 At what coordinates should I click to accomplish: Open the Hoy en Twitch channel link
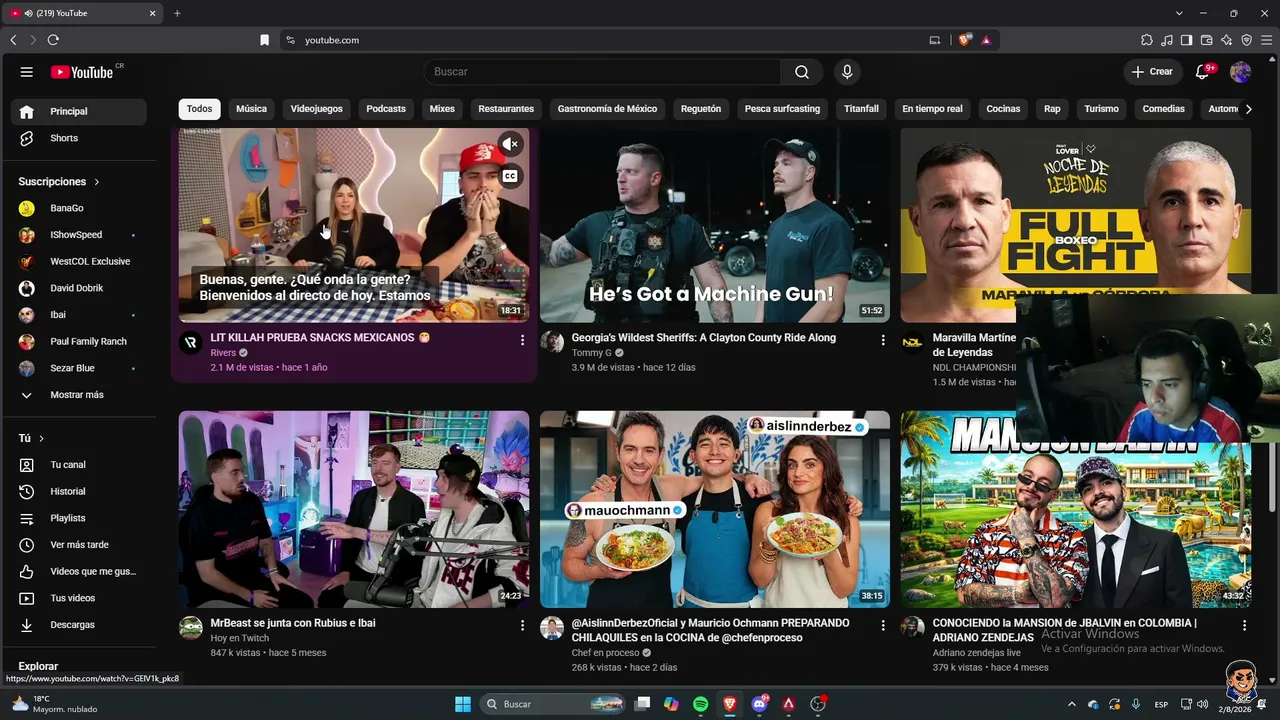[x=240, y=638]
